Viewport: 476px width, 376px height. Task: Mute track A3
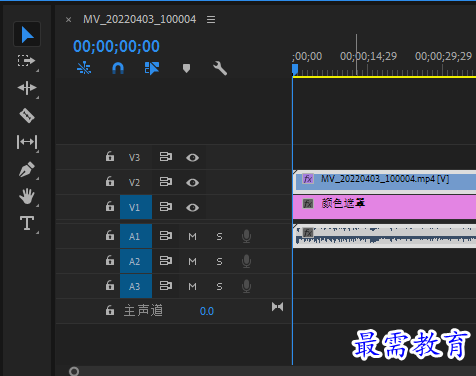192,286
